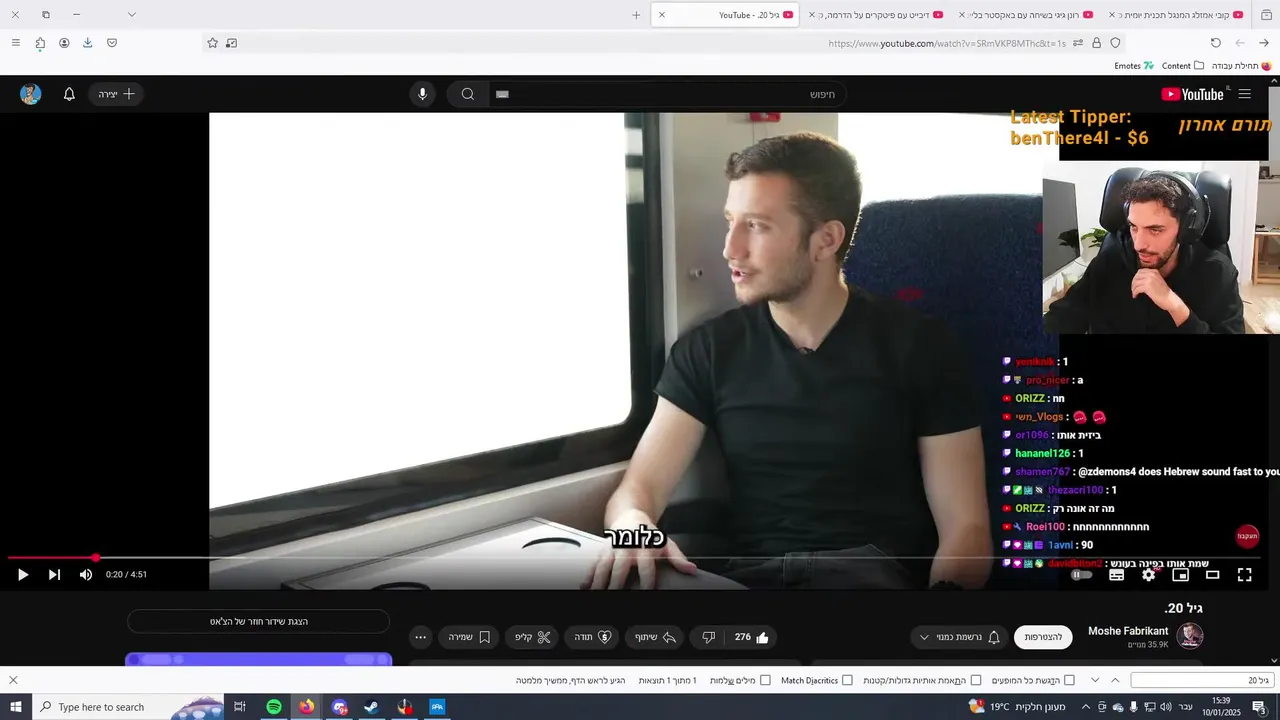The height and width of the screenshot is (720, 1280).
Task: Switch to the דיבייט עם פיסקרים tab
Action: [878, 15]
